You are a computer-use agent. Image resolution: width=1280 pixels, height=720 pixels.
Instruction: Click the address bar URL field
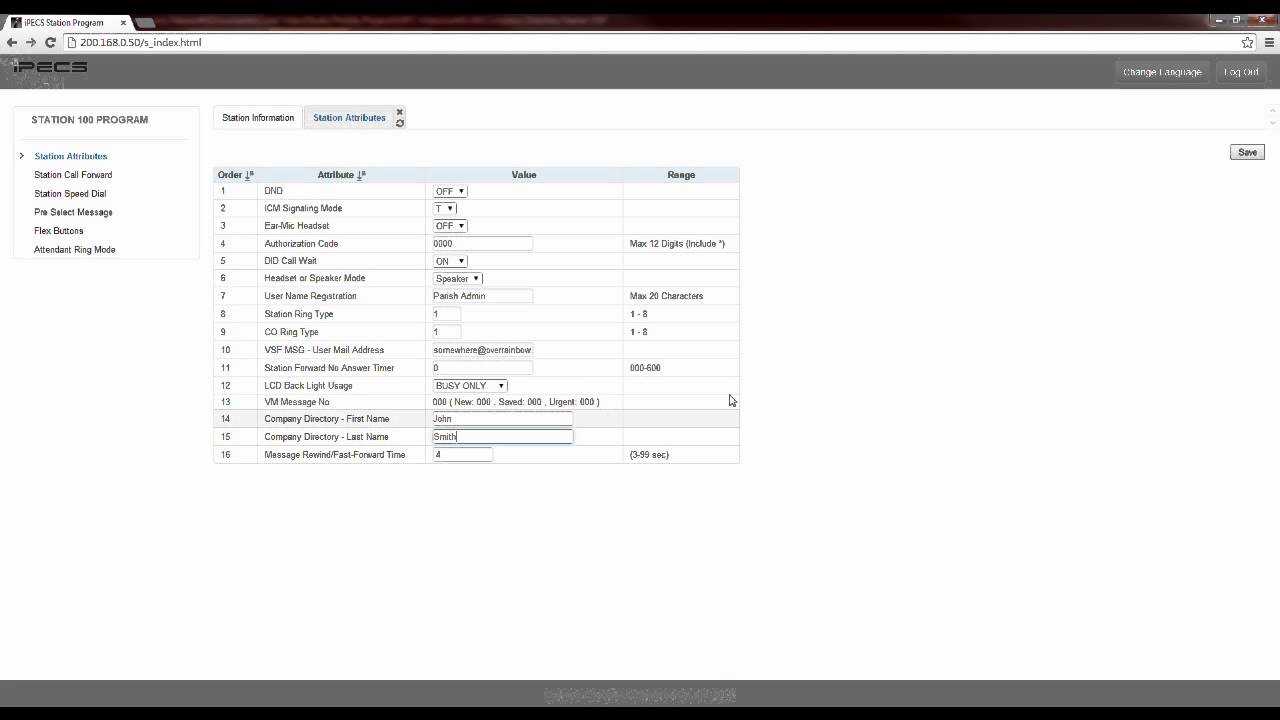pos(650,42)
